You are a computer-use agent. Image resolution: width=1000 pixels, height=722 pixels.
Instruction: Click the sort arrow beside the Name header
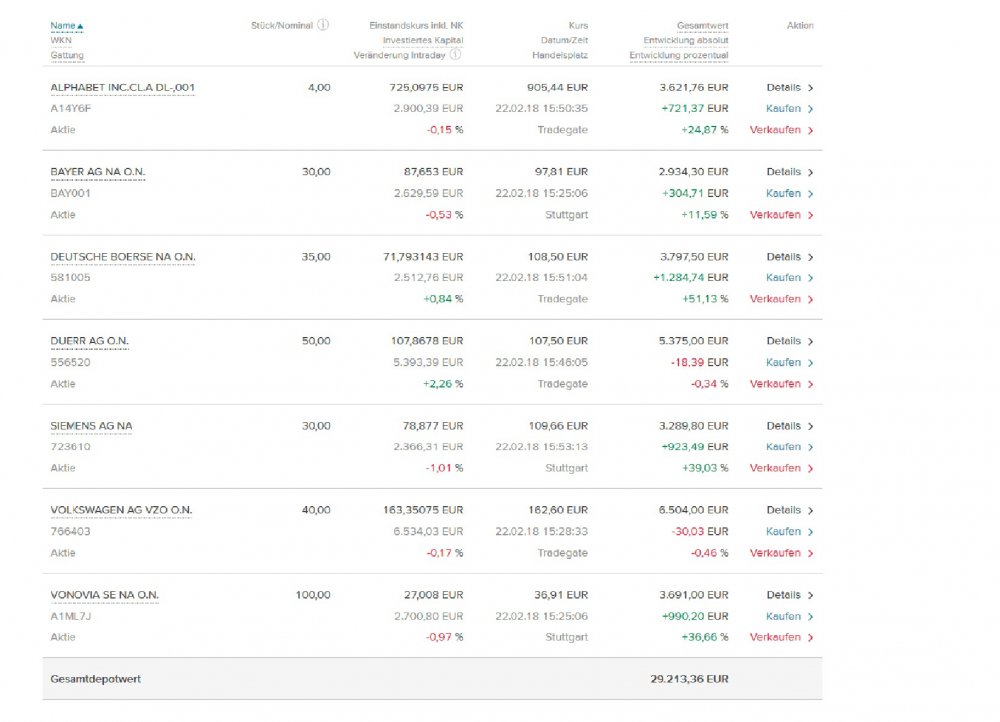point(81,26)
